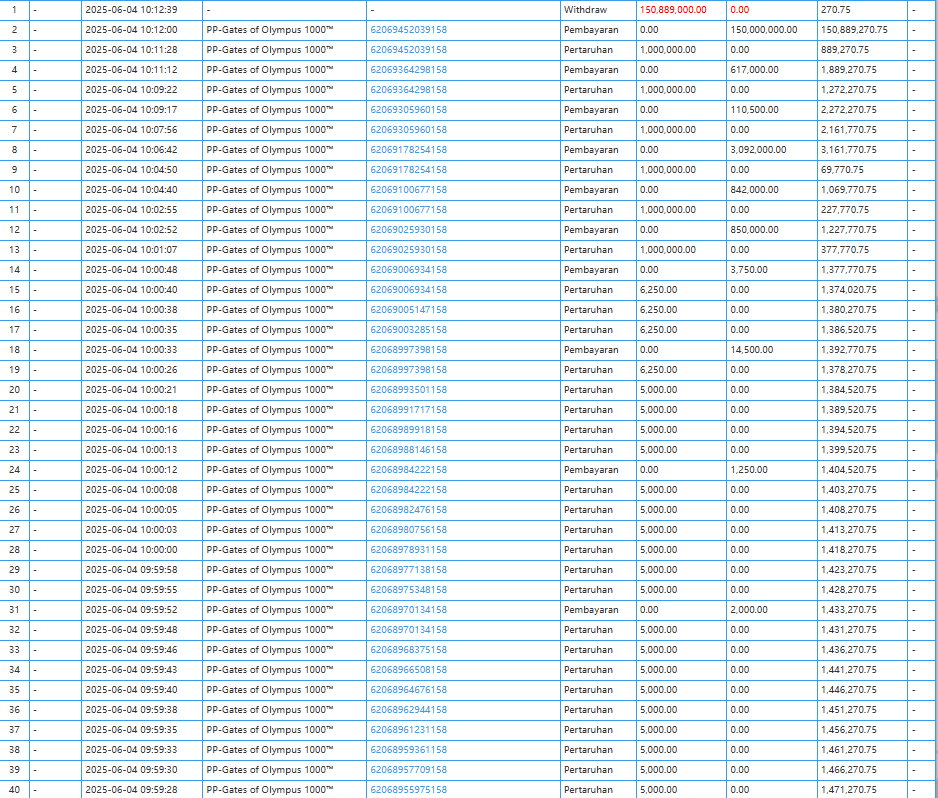Viewport: 938px width, 798px height.
Task: Click the 3,092,000.00 payout value
Action: [x=758, y=150]
